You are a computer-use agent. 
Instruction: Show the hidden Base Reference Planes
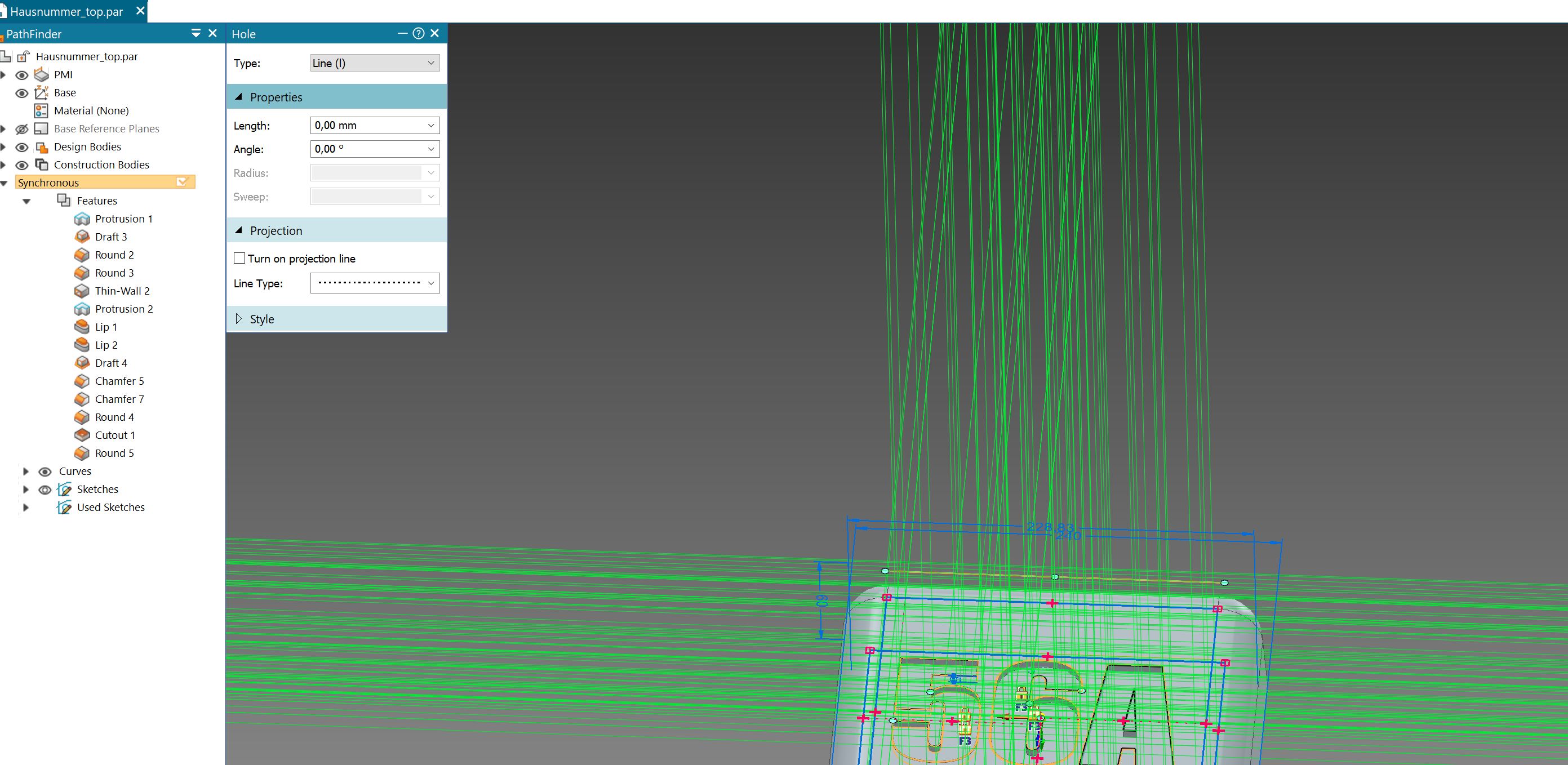[x=22, y=129]
